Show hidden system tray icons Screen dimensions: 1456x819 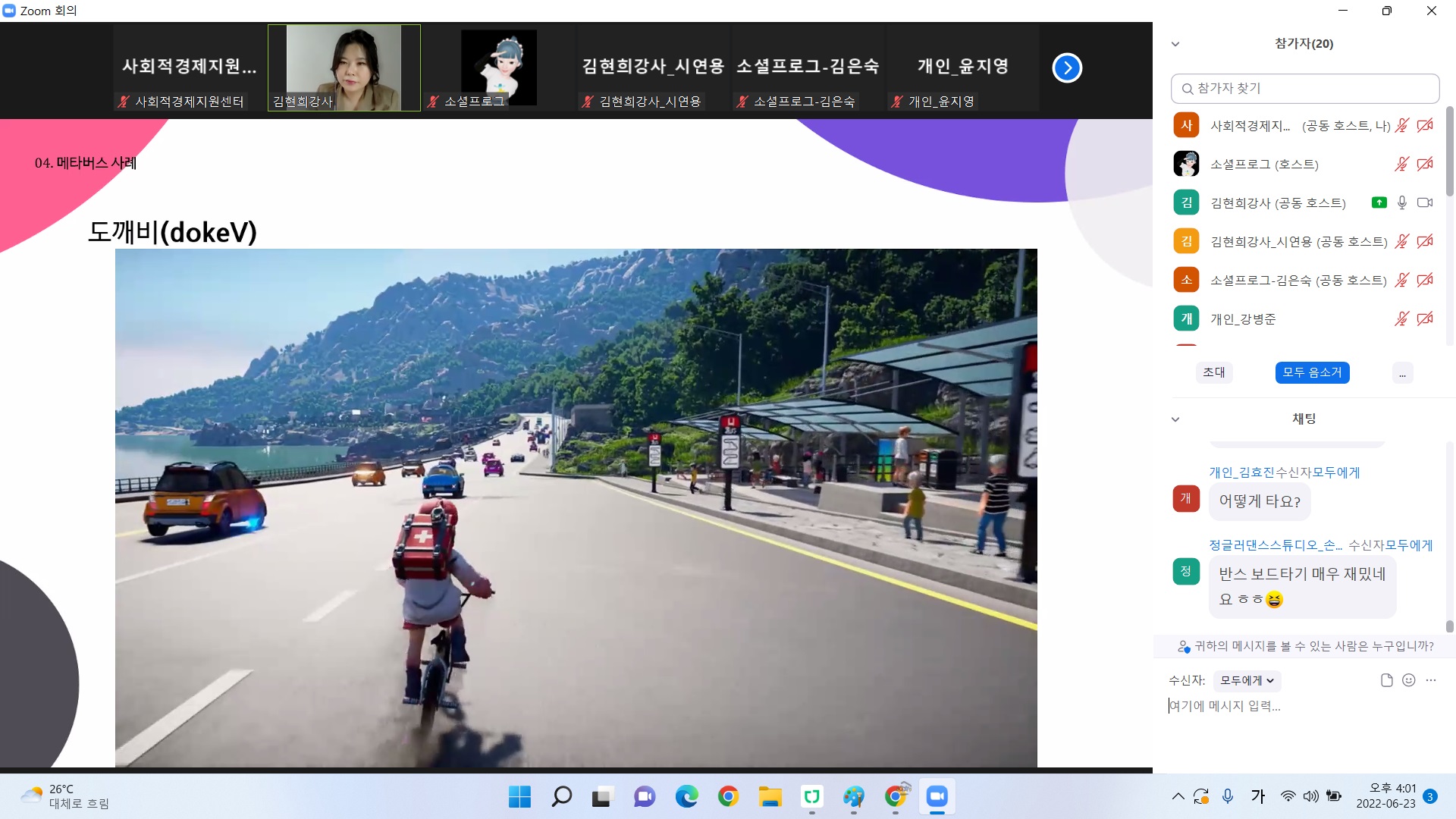point(1178,797)
